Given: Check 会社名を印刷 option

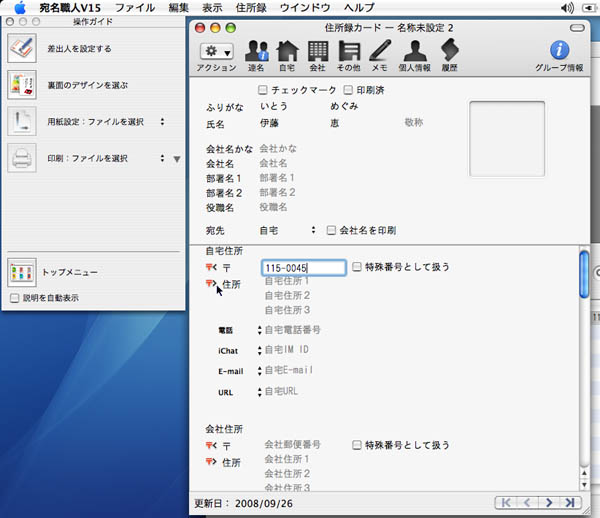Looking at the screenshot, I should (332, 230).
